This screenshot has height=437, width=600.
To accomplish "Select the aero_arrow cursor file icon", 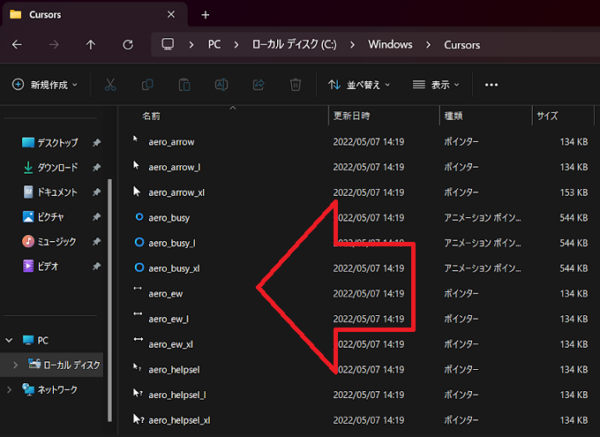I will (x=135, y=139).
